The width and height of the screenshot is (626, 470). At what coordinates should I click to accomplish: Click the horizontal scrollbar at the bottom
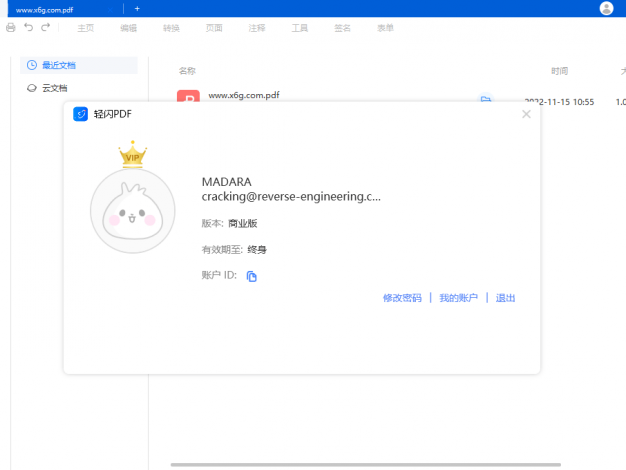click(366, 464)
